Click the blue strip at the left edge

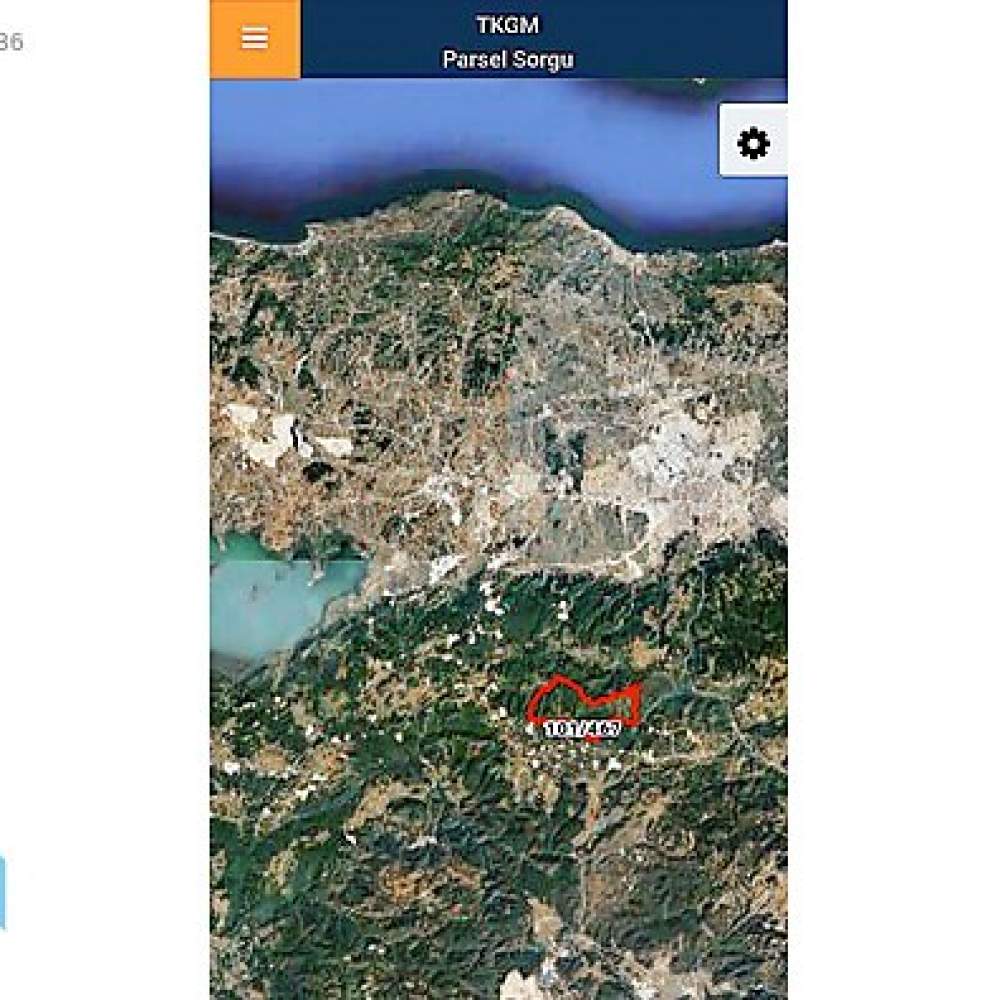pyautogui.click(x=3, y=892)
